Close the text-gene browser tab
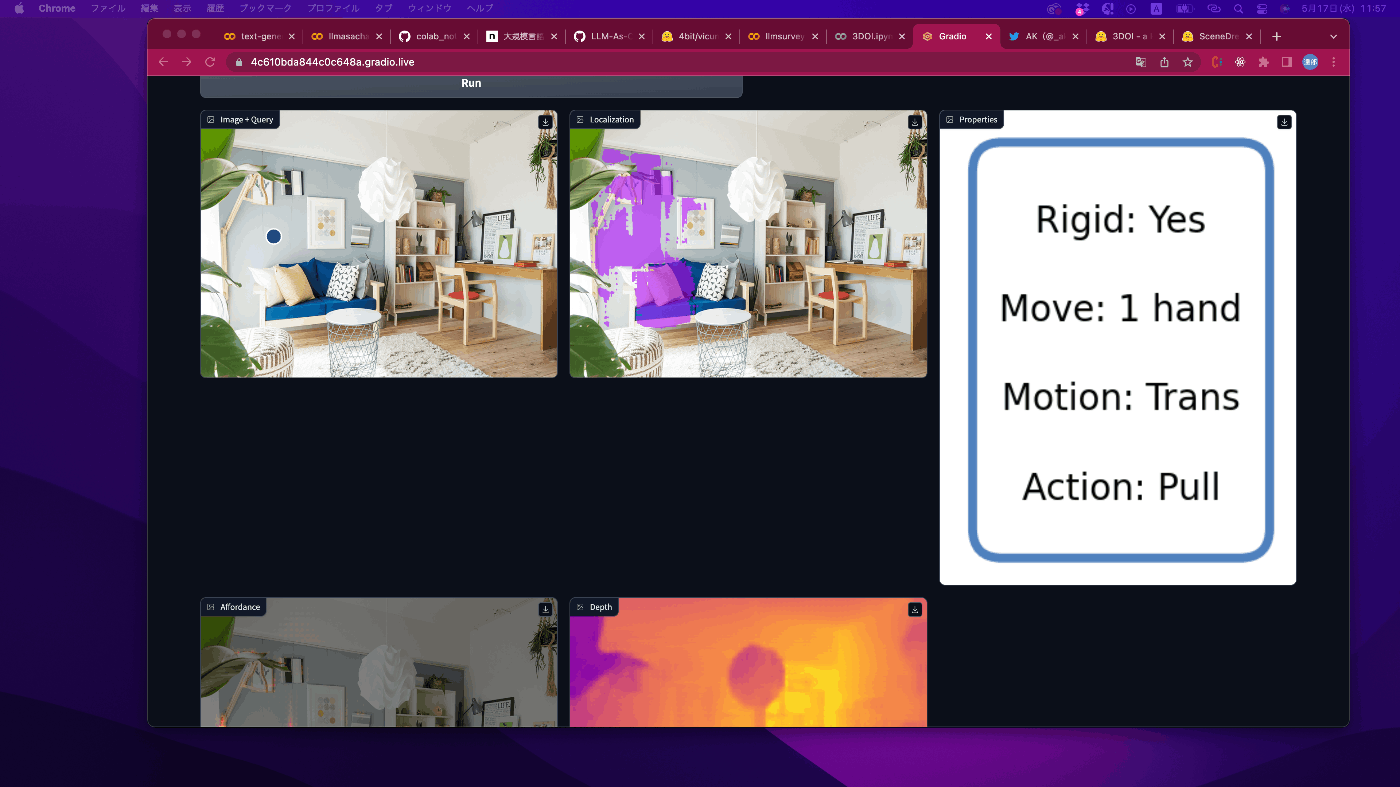 click(x=291, y=36)
